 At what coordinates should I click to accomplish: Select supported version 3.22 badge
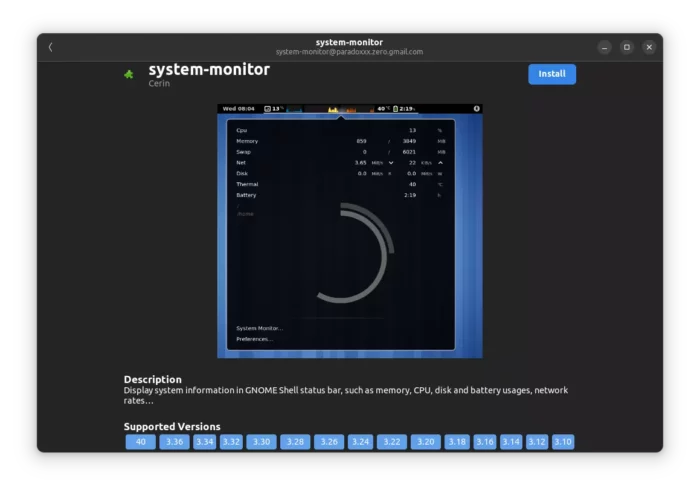(392, 442)
